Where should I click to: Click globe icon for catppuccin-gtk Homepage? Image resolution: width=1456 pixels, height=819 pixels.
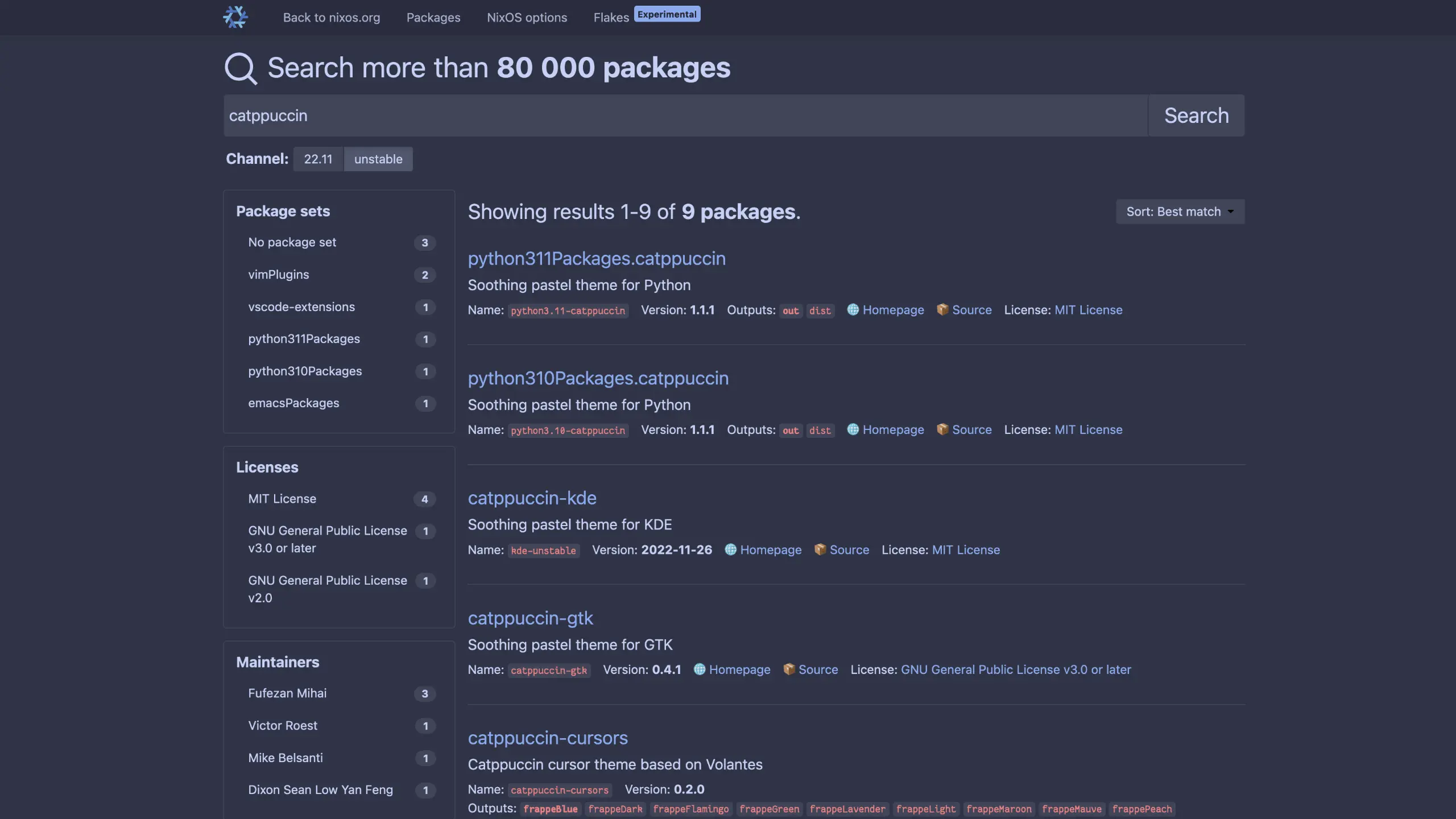point(700,669)
